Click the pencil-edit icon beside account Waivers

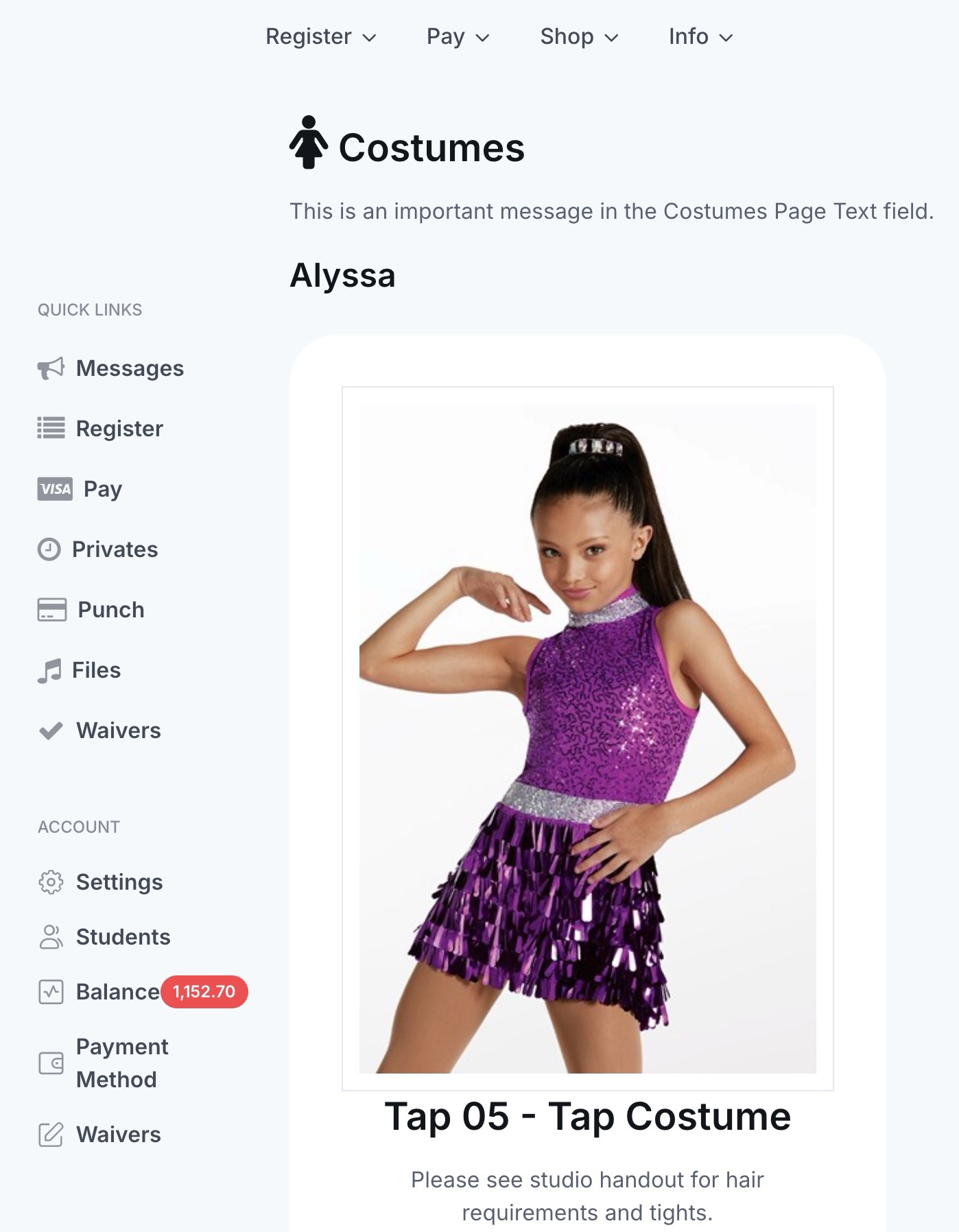(x=51, y=1135)
